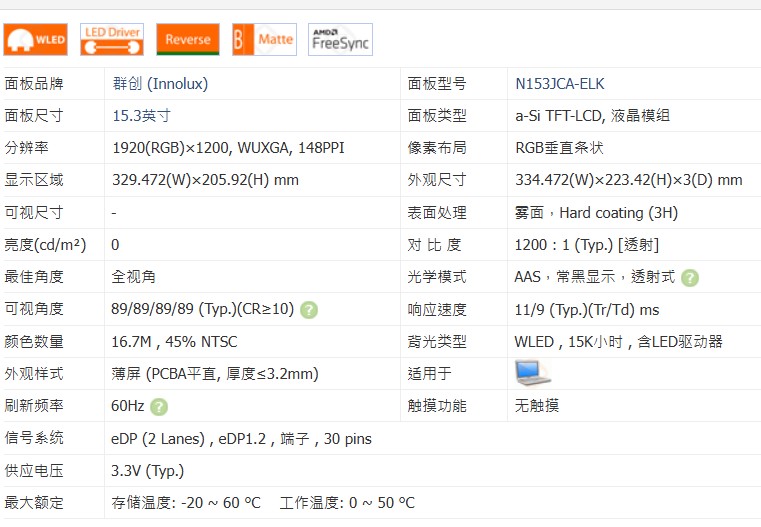Click help icon next to 透射式 optical mode
The height and width of the screenshot is (527, 761).
pyautogui.click(x=690, y=278)
